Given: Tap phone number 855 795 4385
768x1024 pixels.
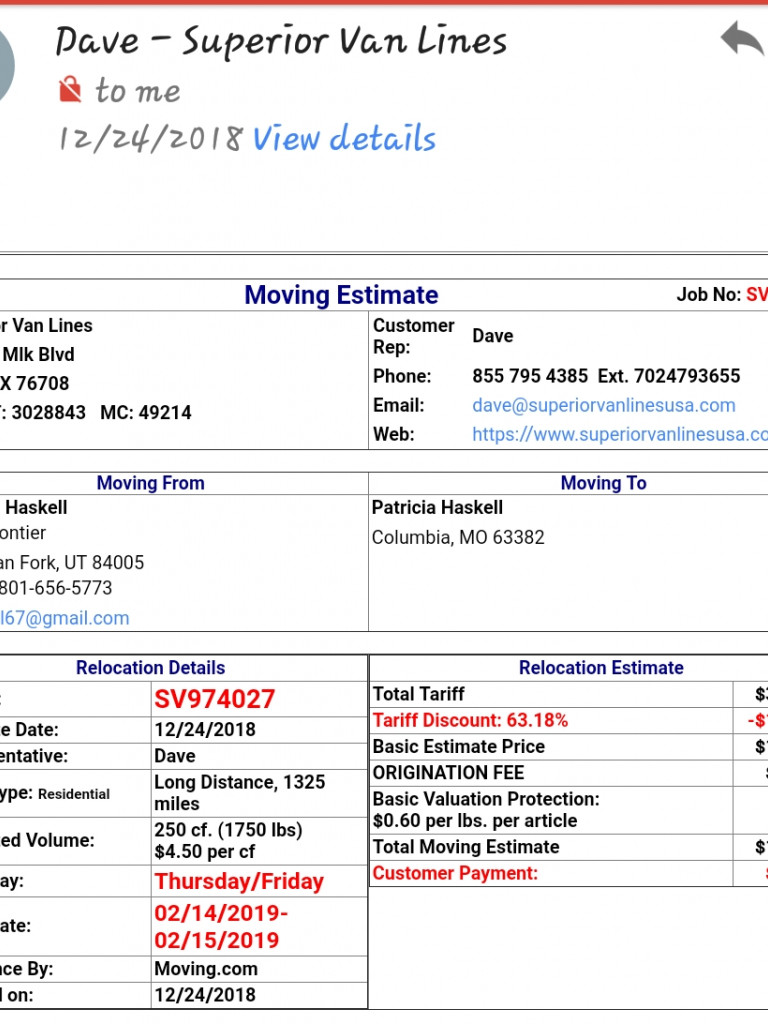Looking at the screenshot, I should point(530,376).
